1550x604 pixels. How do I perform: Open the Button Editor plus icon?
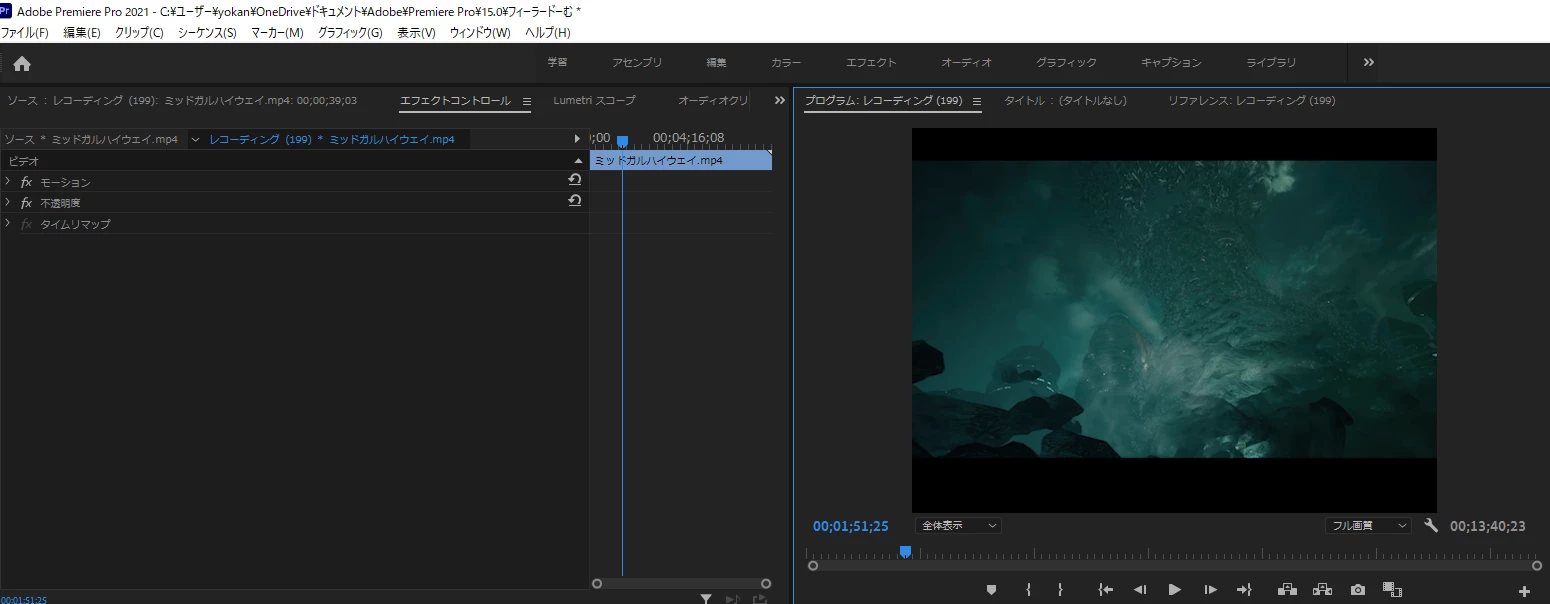click(x=1524, y=591)
